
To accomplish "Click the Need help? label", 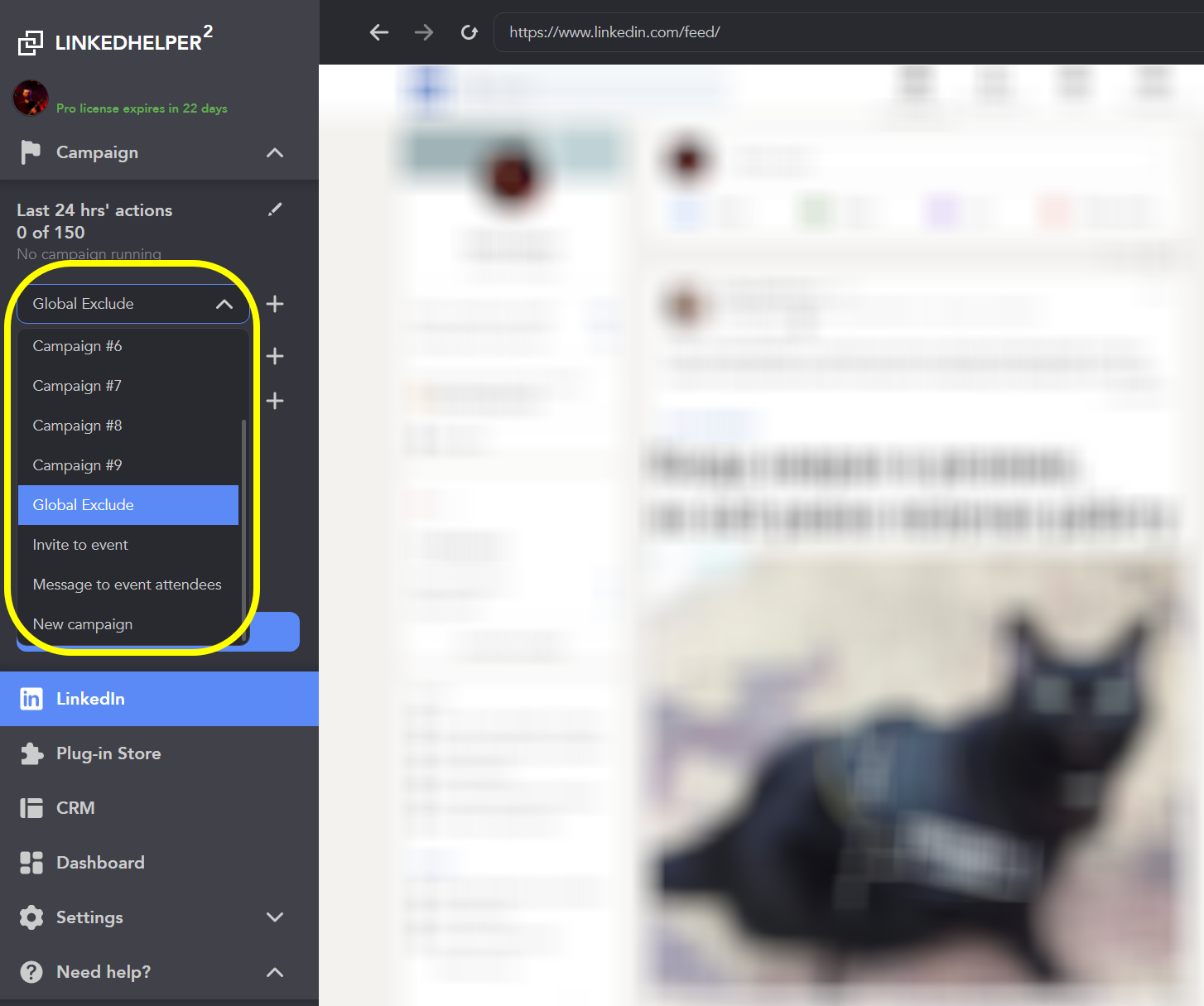I will pos(104,972).
